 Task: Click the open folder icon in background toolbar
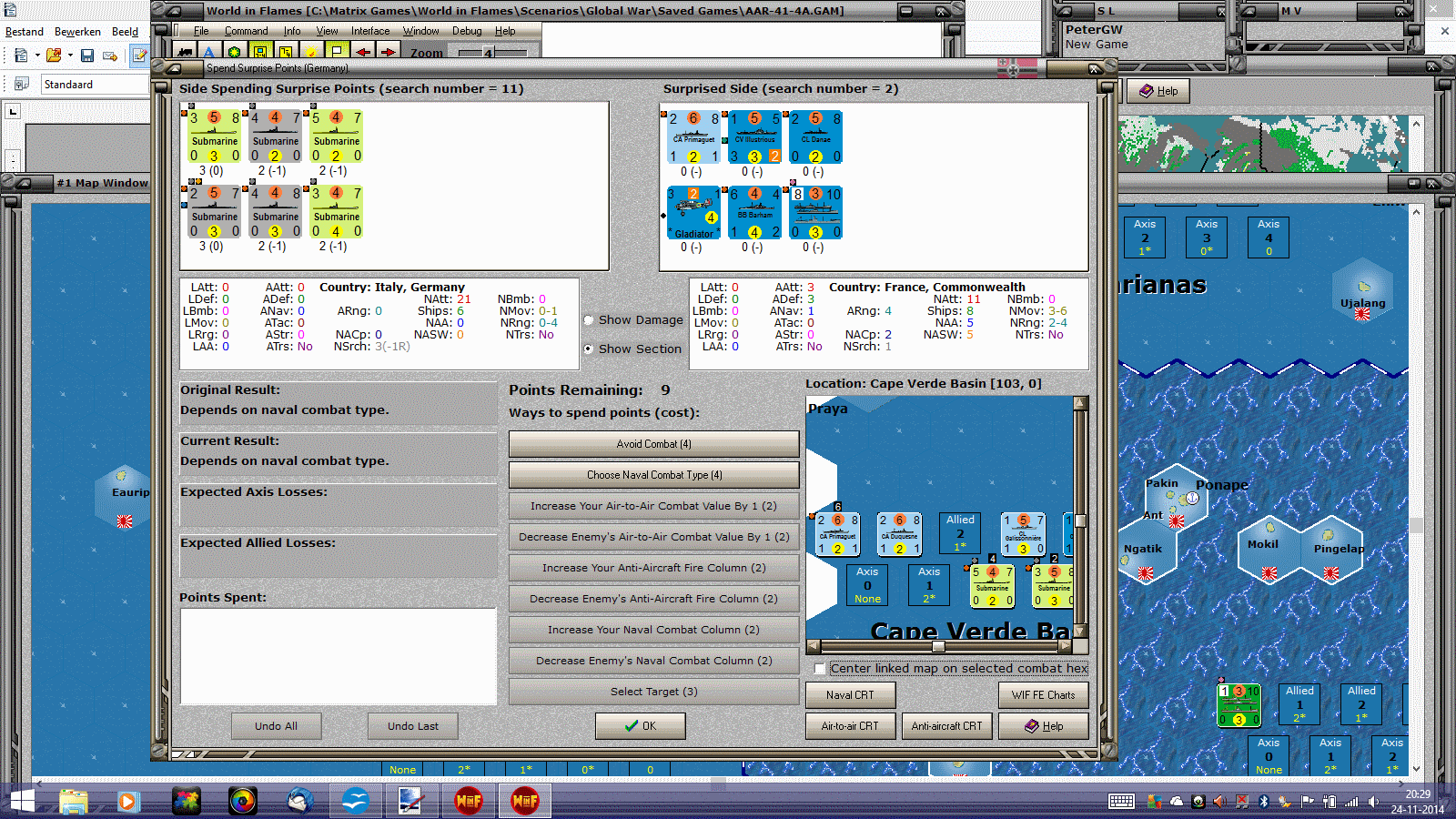55,56
